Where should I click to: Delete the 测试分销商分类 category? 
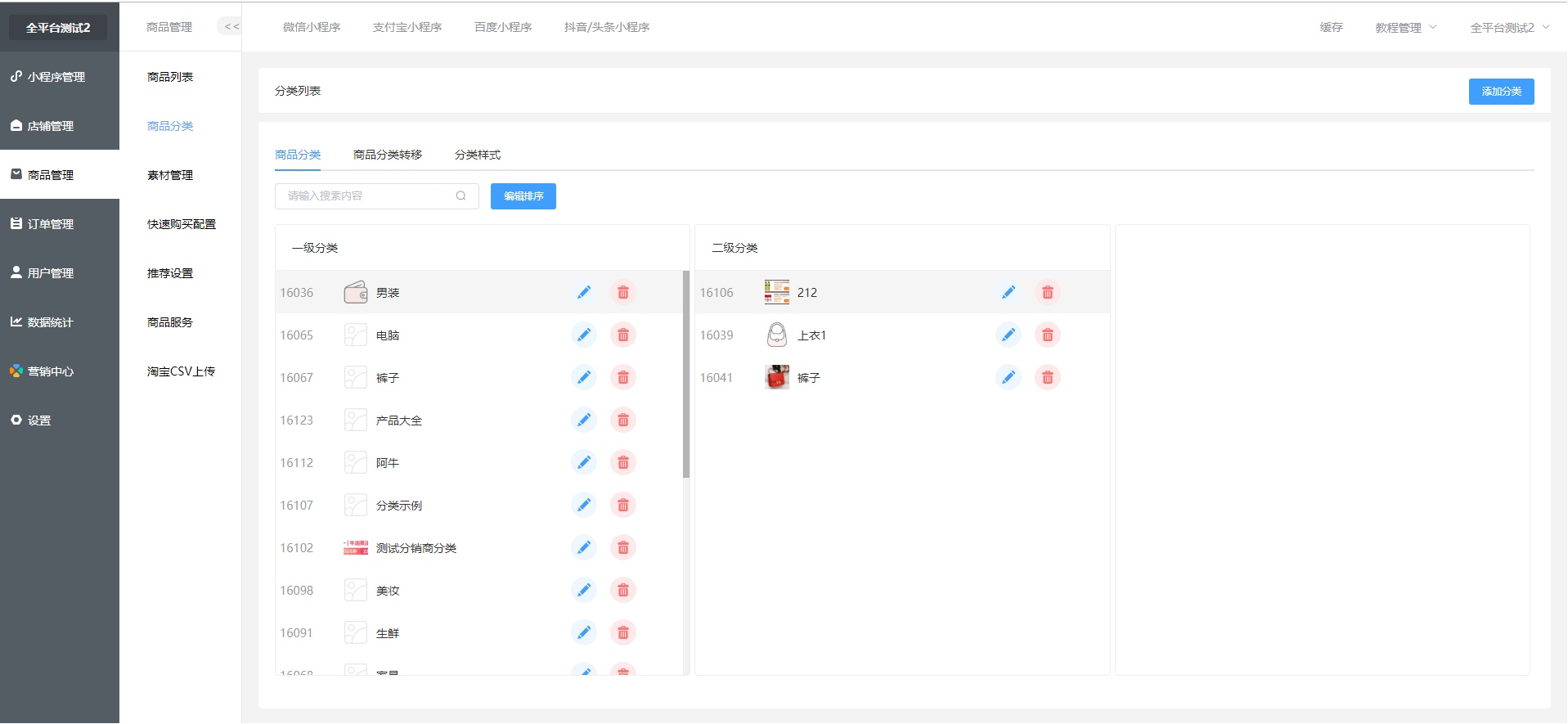[623, 547]
